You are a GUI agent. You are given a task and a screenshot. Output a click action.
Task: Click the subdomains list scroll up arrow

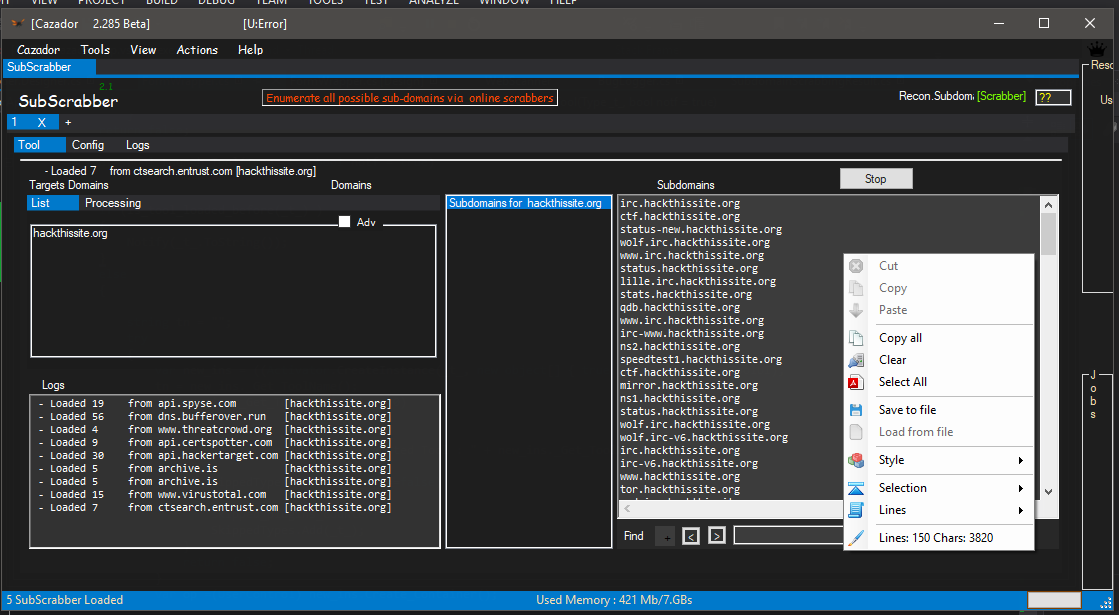click(x=1048, y=205)
